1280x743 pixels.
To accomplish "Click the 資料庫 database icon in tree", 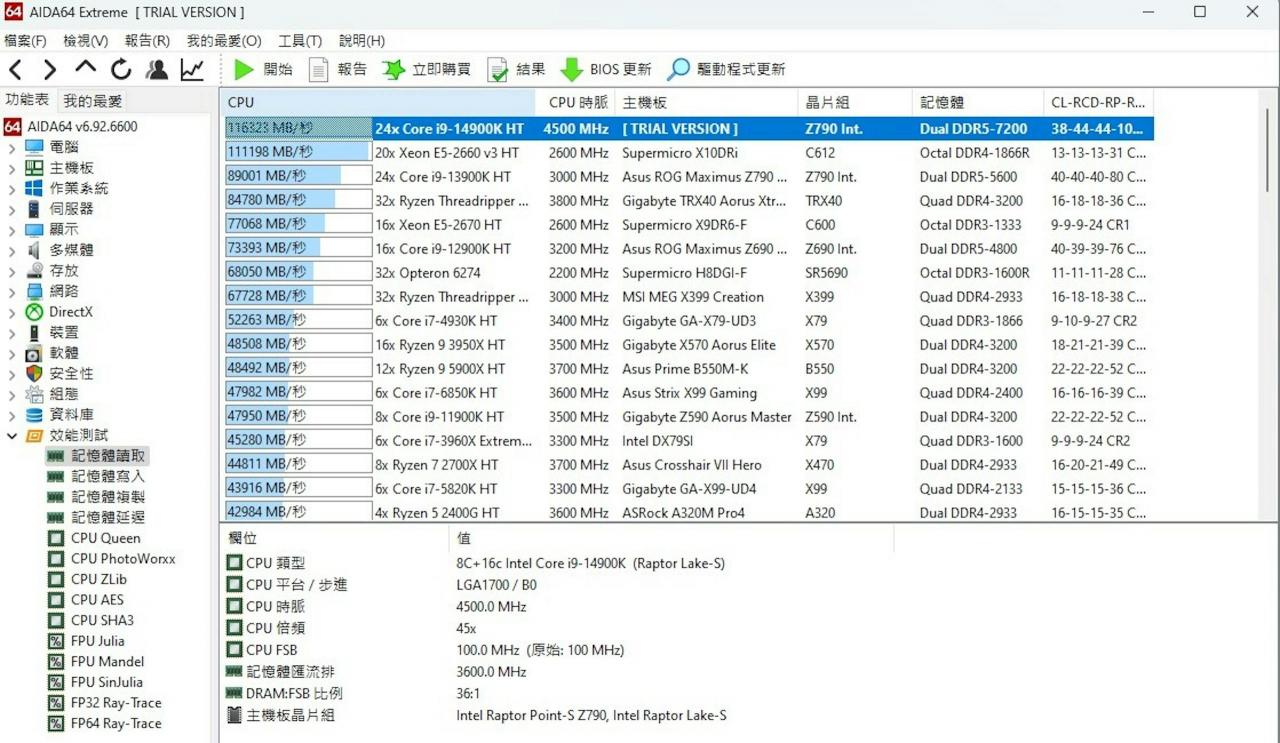I will pos(35,414).
